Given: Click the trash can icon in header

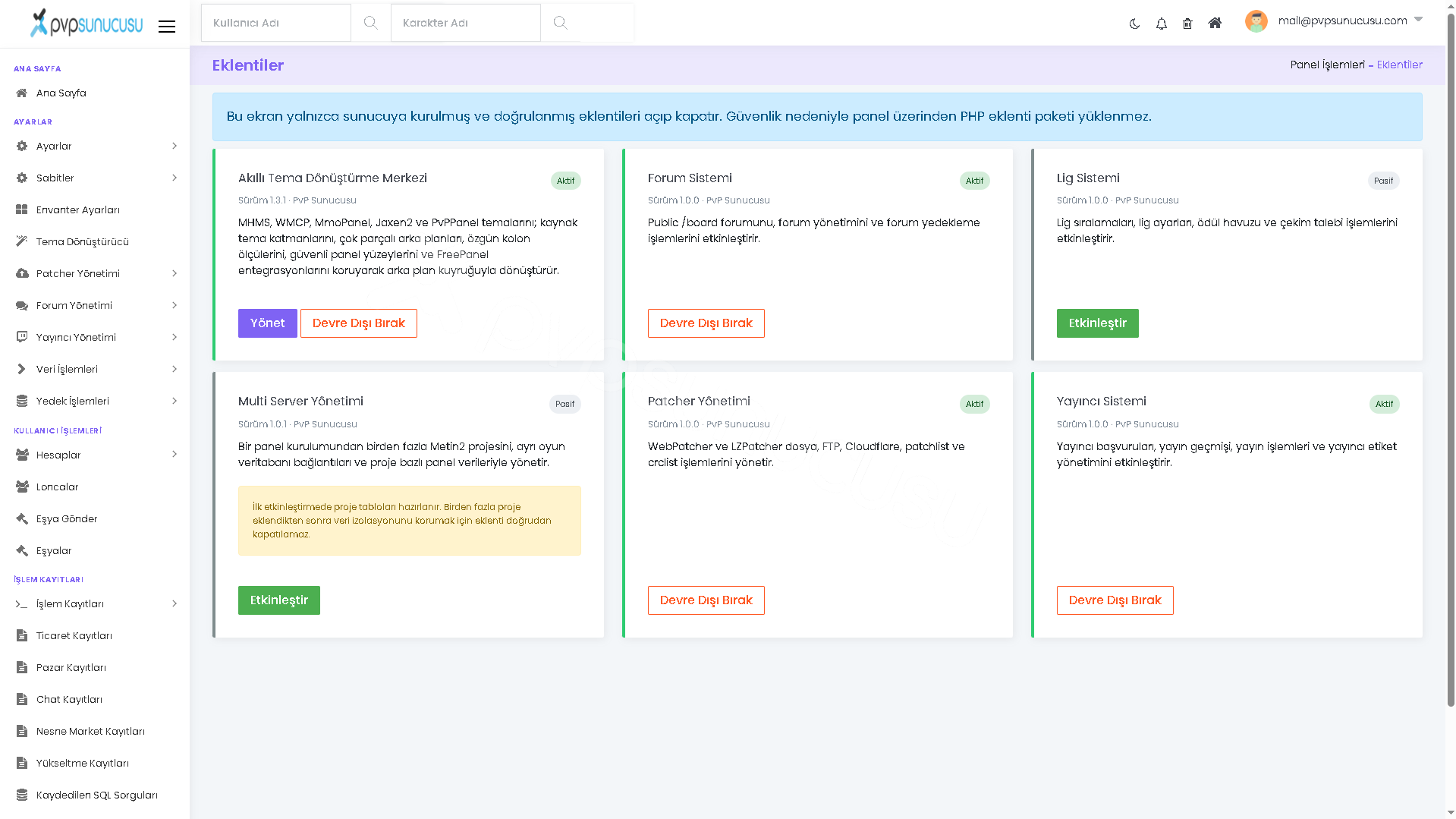Looking at the screenshot, I should tap(1187, 24).
